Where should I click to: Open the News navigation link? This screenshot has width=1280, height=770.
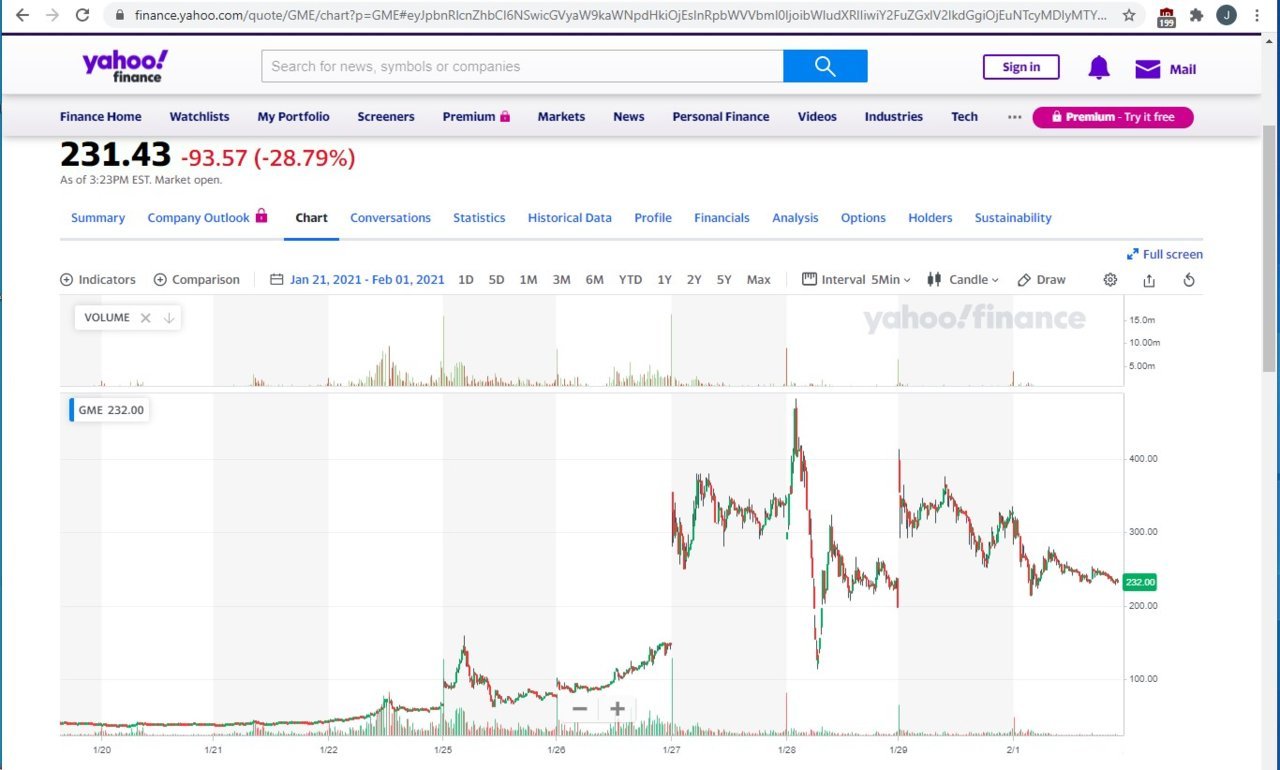click(x=629, y=117)
